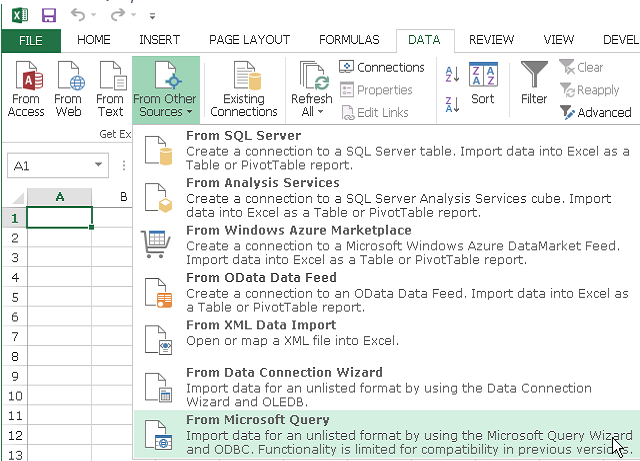The image size is (640, 461).
Task: Open the Connections dialog
Action: 382,67
